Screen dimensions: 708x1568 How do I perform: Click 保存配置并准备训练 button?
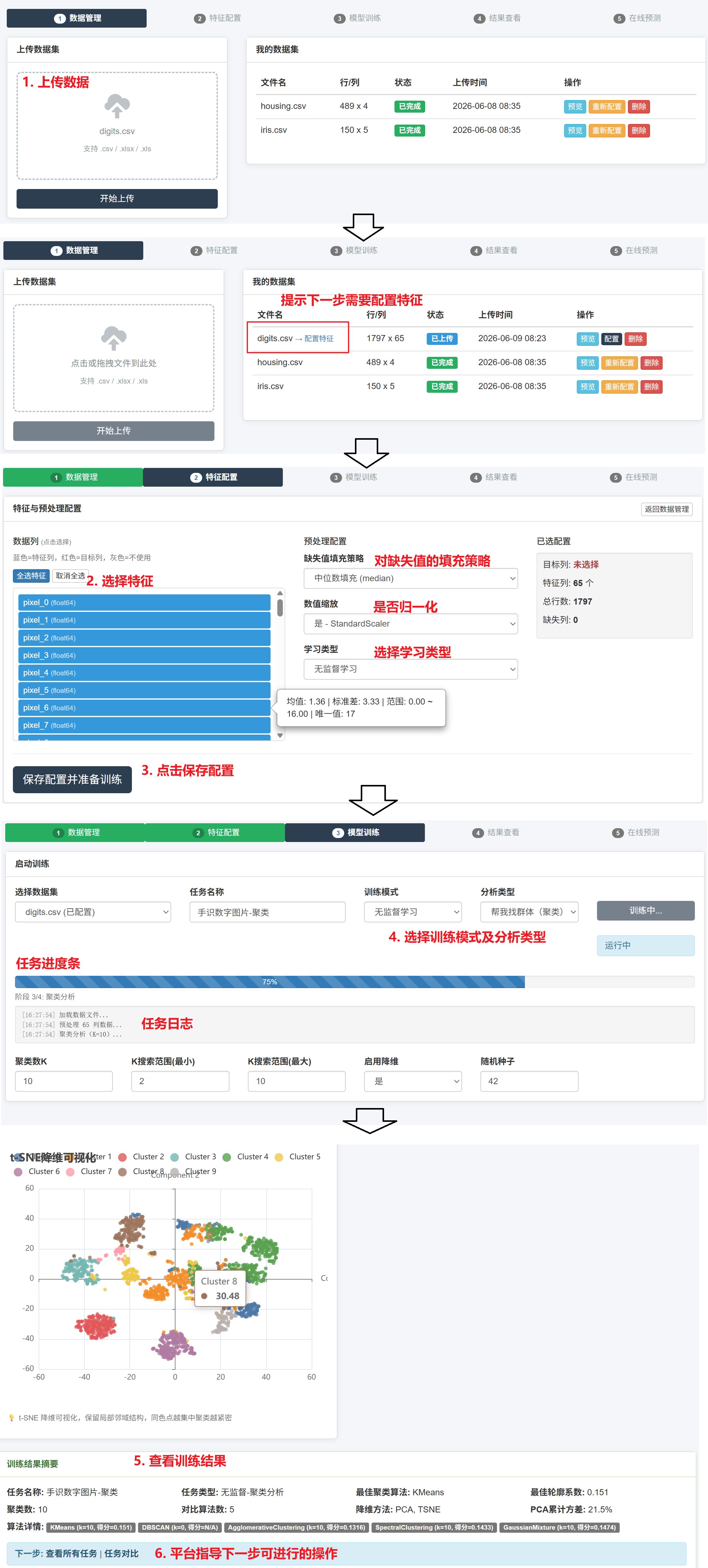click(x=72, y=780)
